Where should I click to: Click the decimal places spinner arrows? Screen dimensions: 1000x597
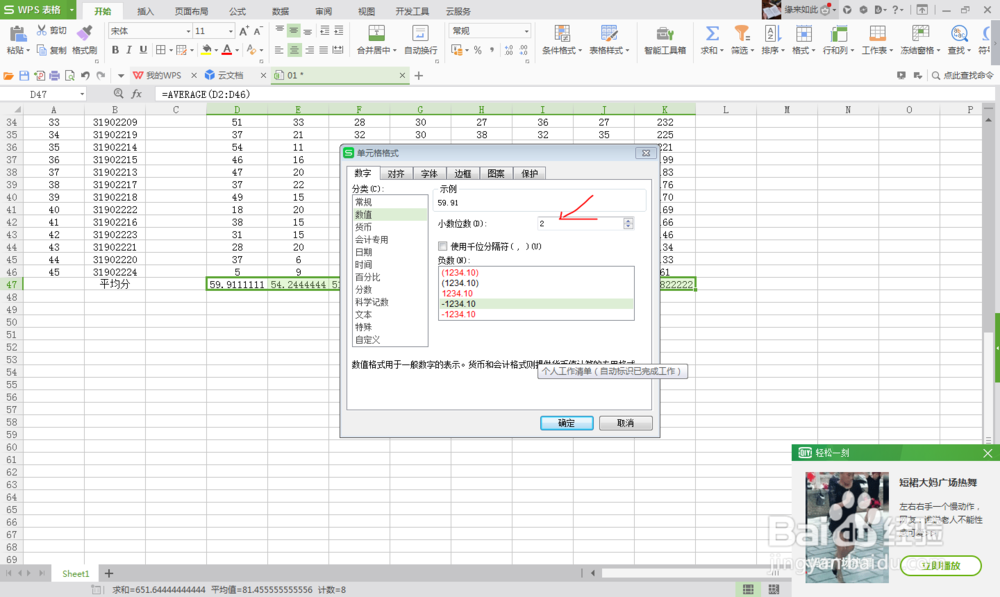point(628,223)
